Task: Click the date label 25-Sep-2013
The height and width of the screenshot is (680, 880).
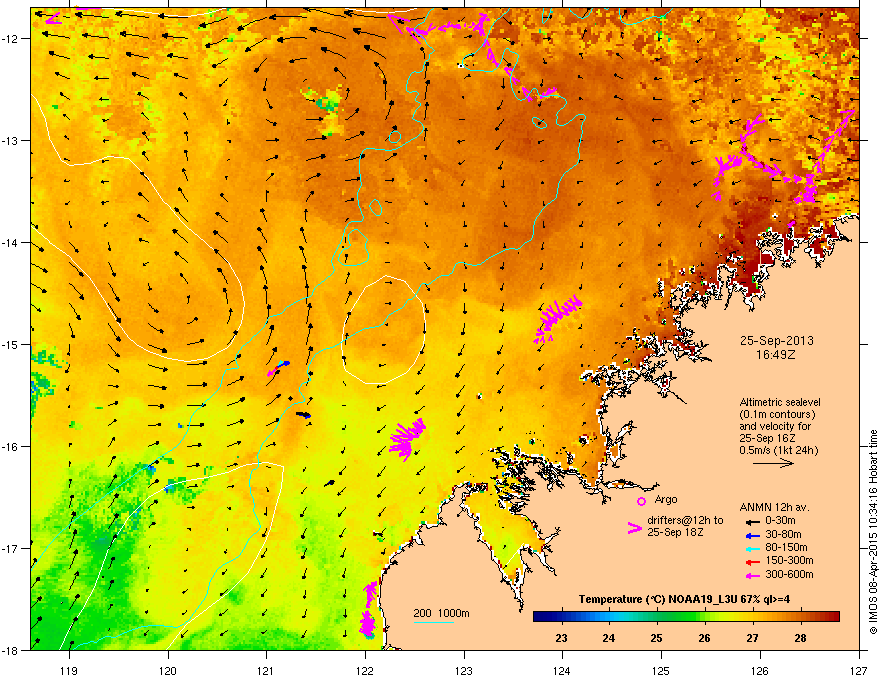Action: (x=777, y=341)
